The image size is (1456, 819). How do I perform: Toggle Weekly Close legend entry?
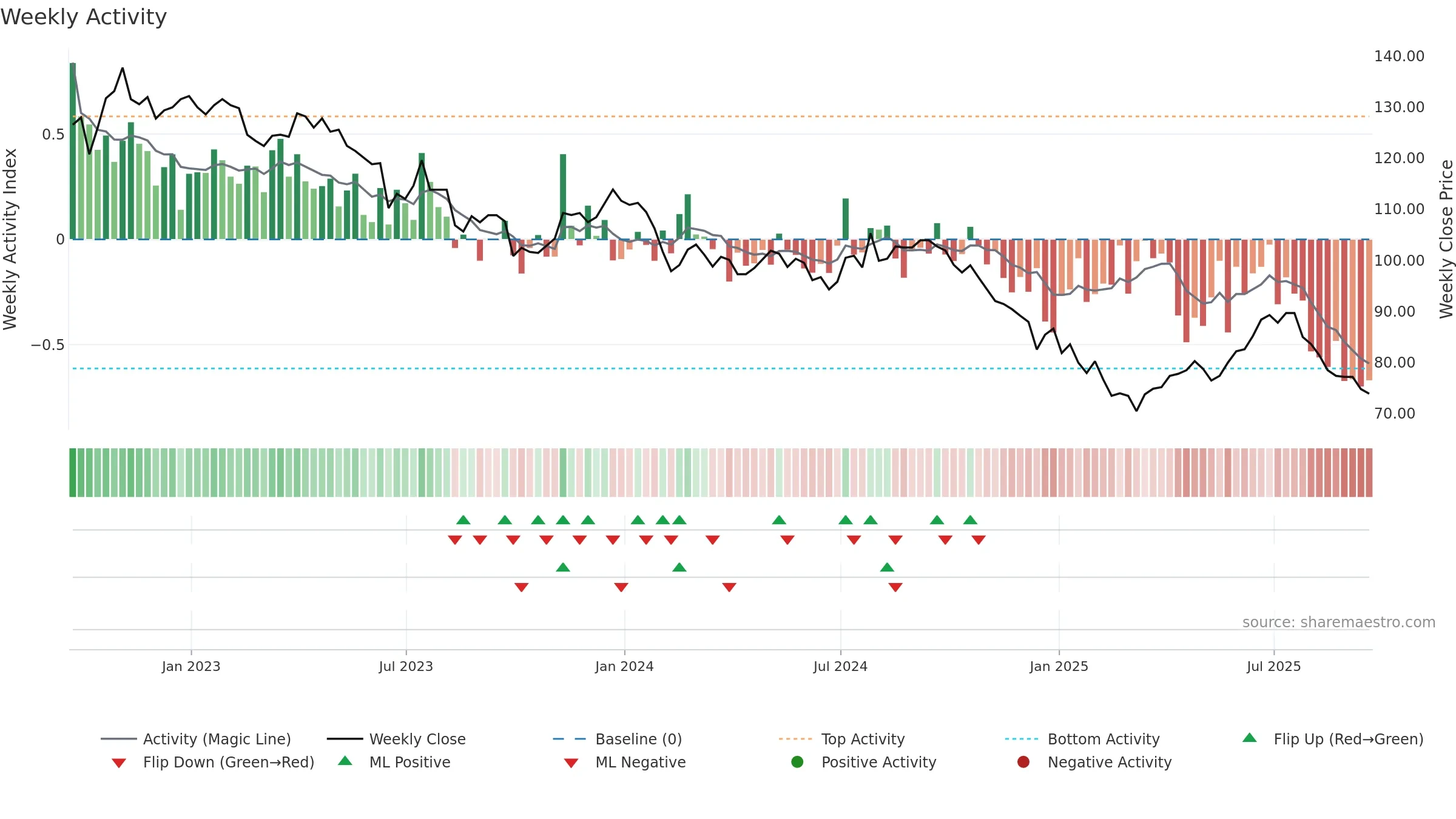[x=396, y=739]
